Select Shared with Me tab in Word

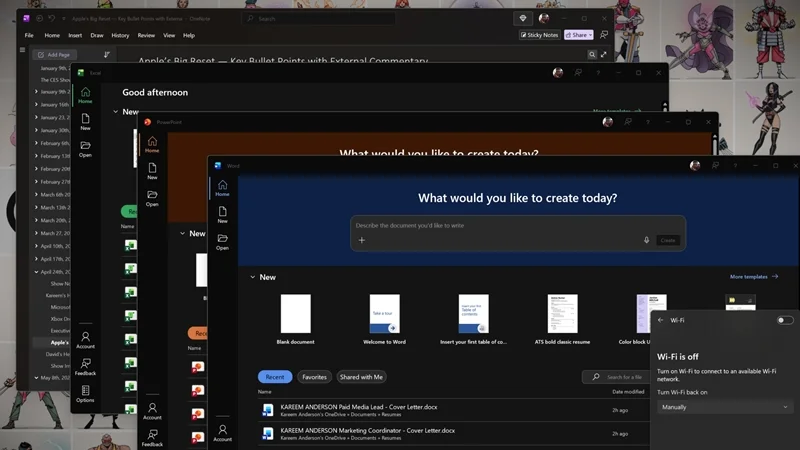(x=361, y=377)
